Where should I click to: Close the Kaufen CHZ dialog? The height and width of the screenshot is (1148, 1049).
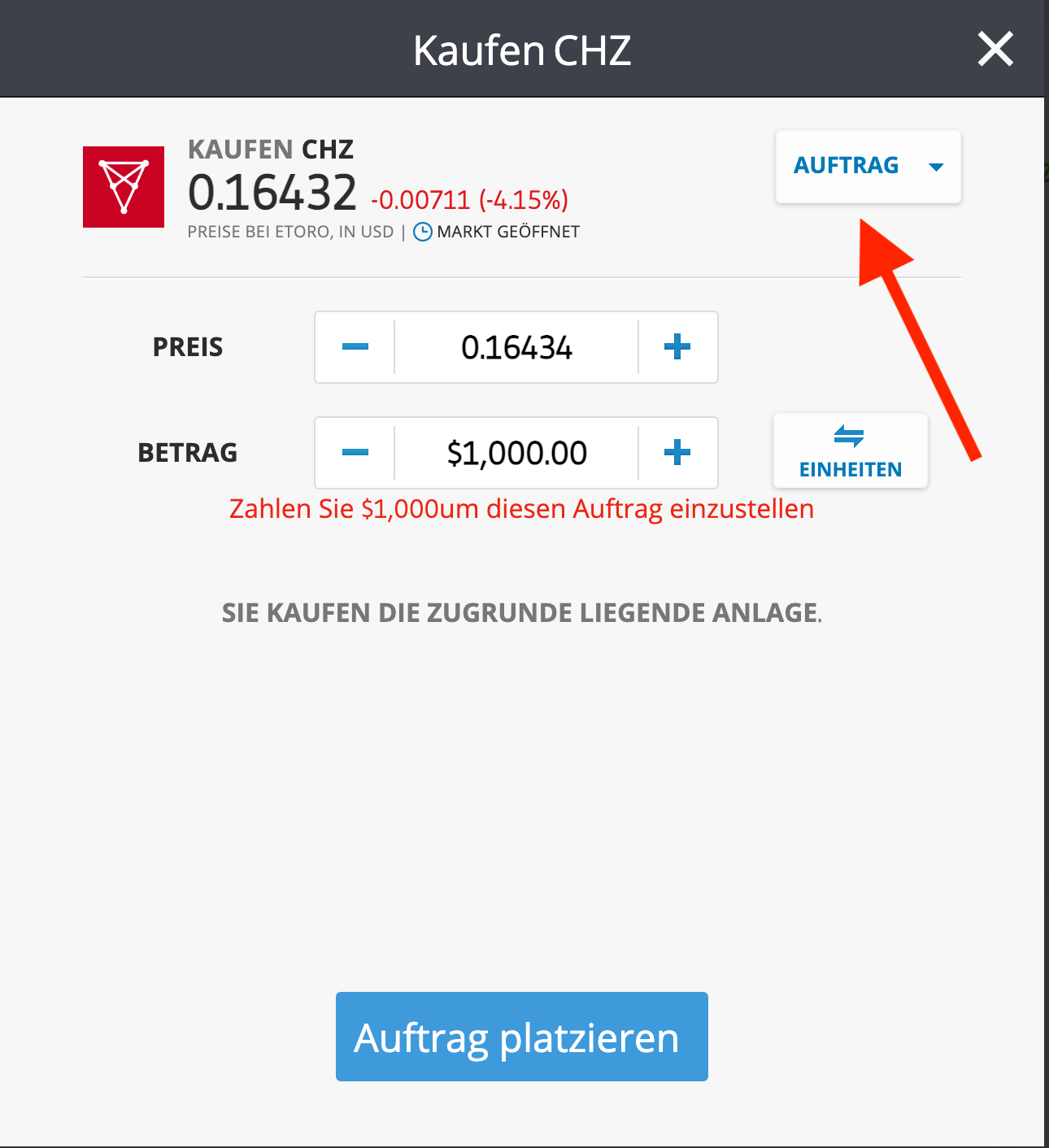[x=995, y=49]
